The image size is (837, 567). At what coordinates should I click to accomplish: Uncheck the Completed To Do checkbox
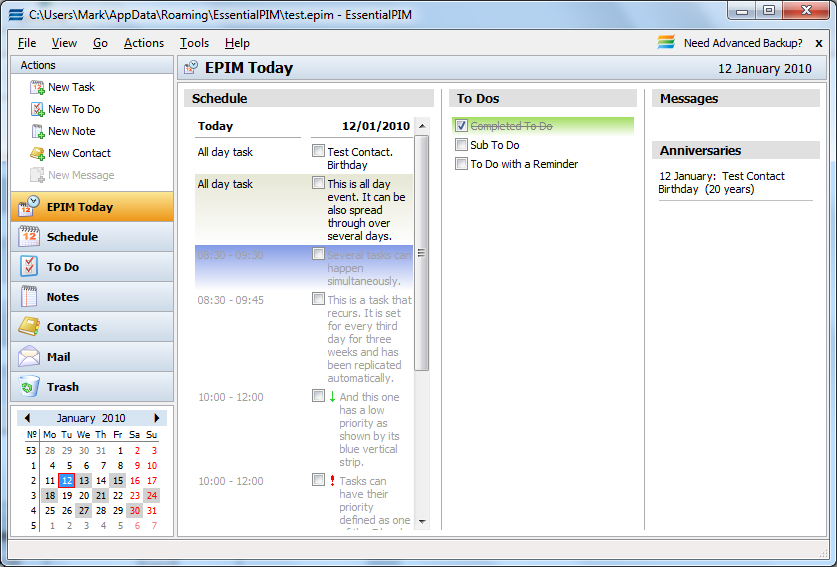click(x=461, y=125)
